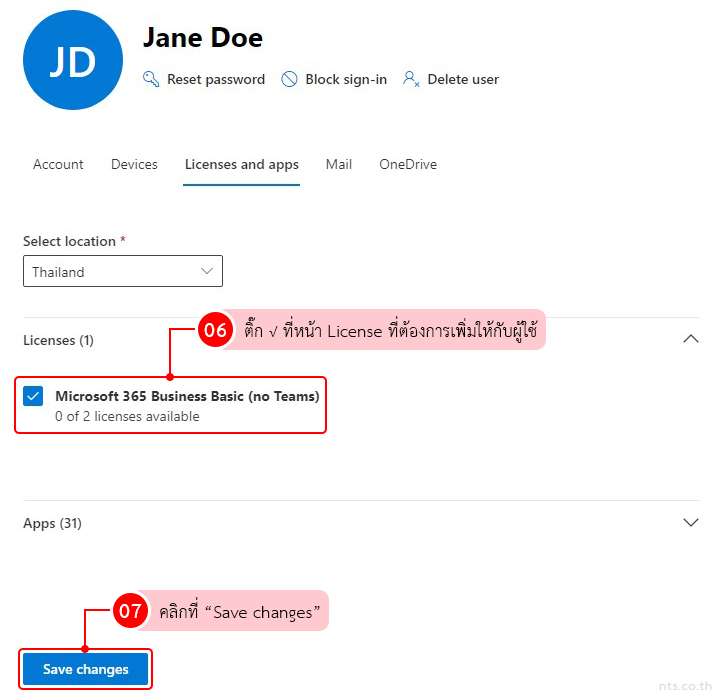Collapse the Licenses section chevron

click(x=690, y=340)
